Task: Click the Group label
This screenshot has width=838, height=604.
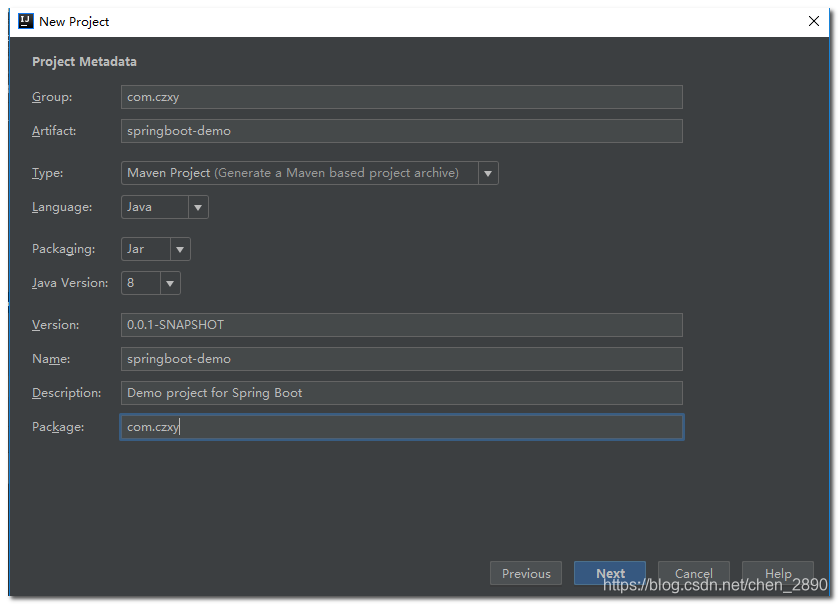Action: 52,97
